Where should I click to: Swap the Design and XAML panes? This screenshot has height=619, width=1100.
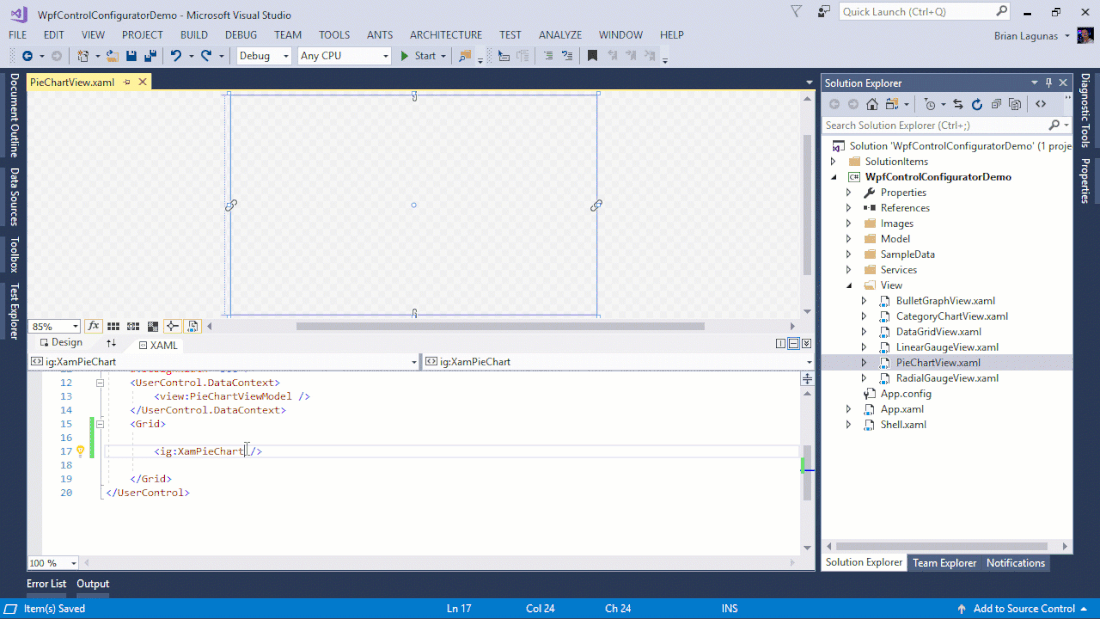(x=111, y=343)
